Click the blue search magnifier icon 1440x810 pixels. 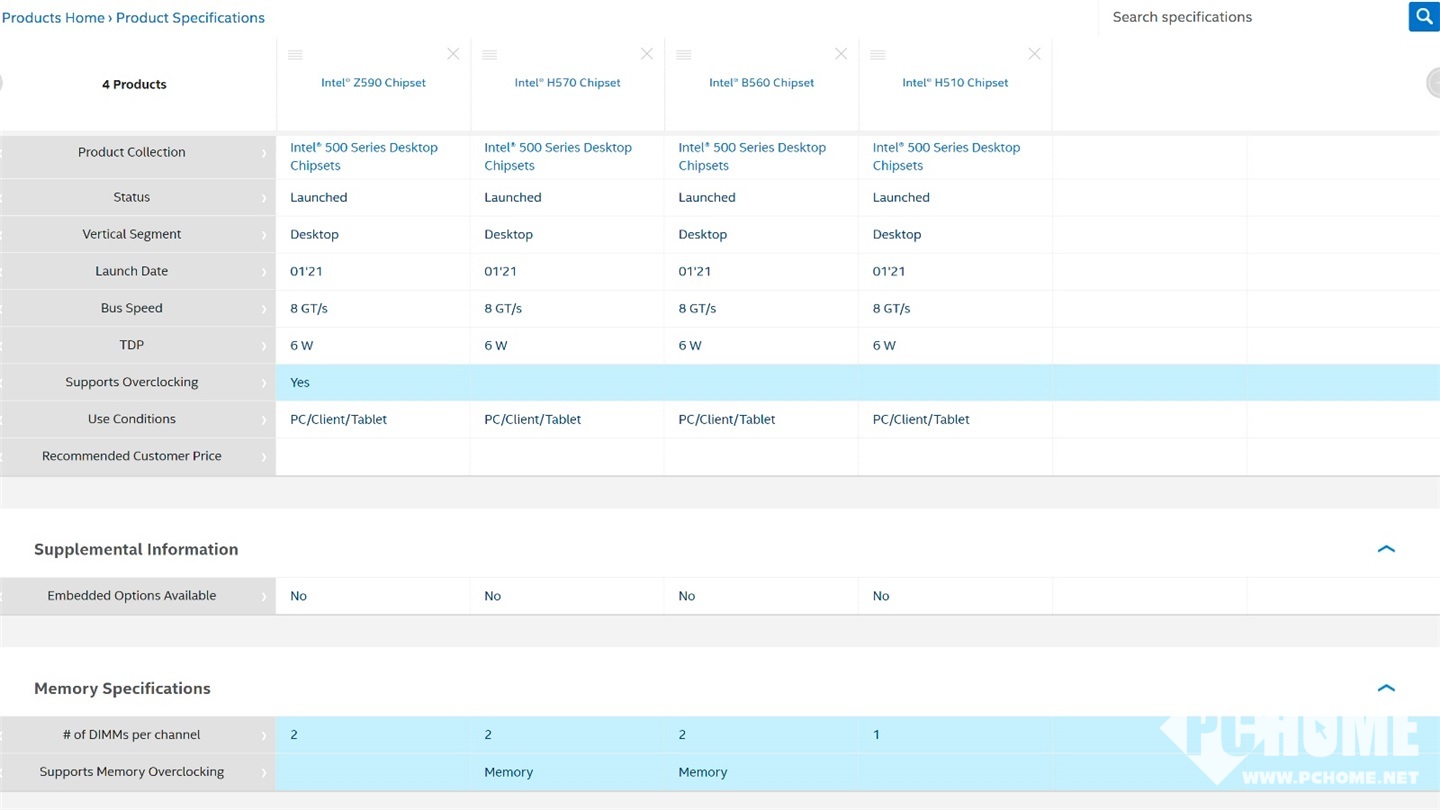pos(1424,17)
